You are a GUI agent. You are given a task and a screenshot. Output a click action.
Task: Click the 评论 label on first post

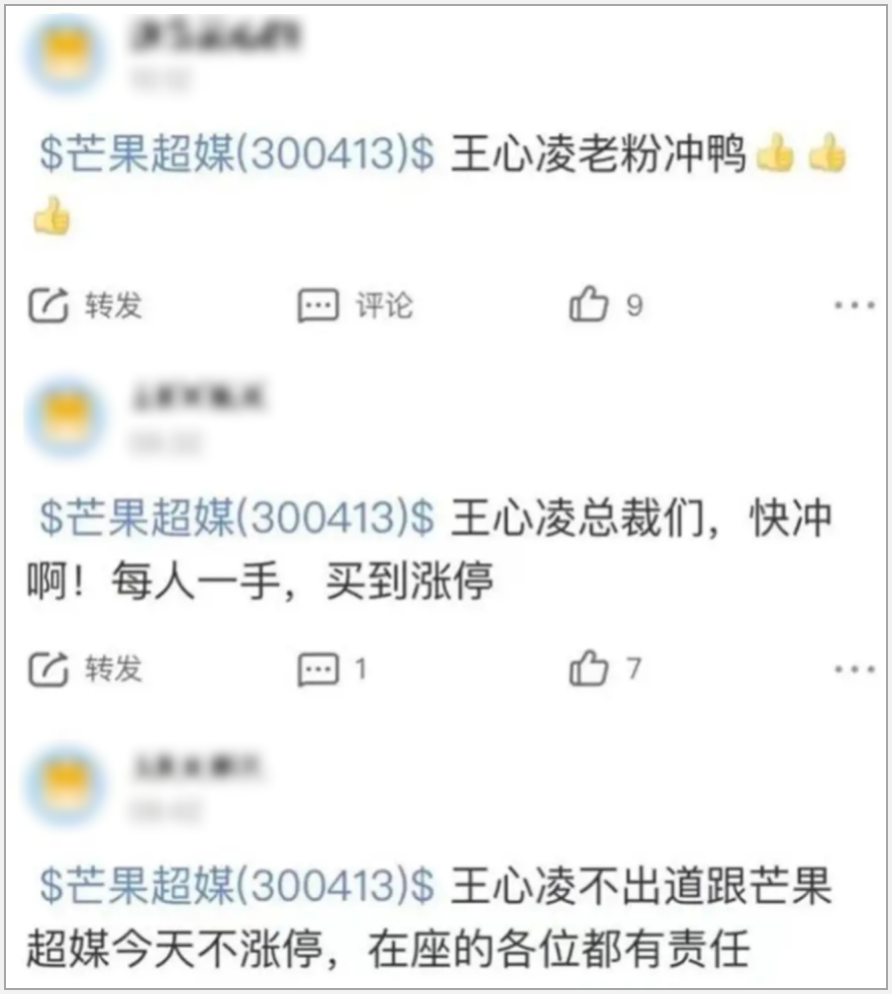pyautogui.click(x=384, y=306)
